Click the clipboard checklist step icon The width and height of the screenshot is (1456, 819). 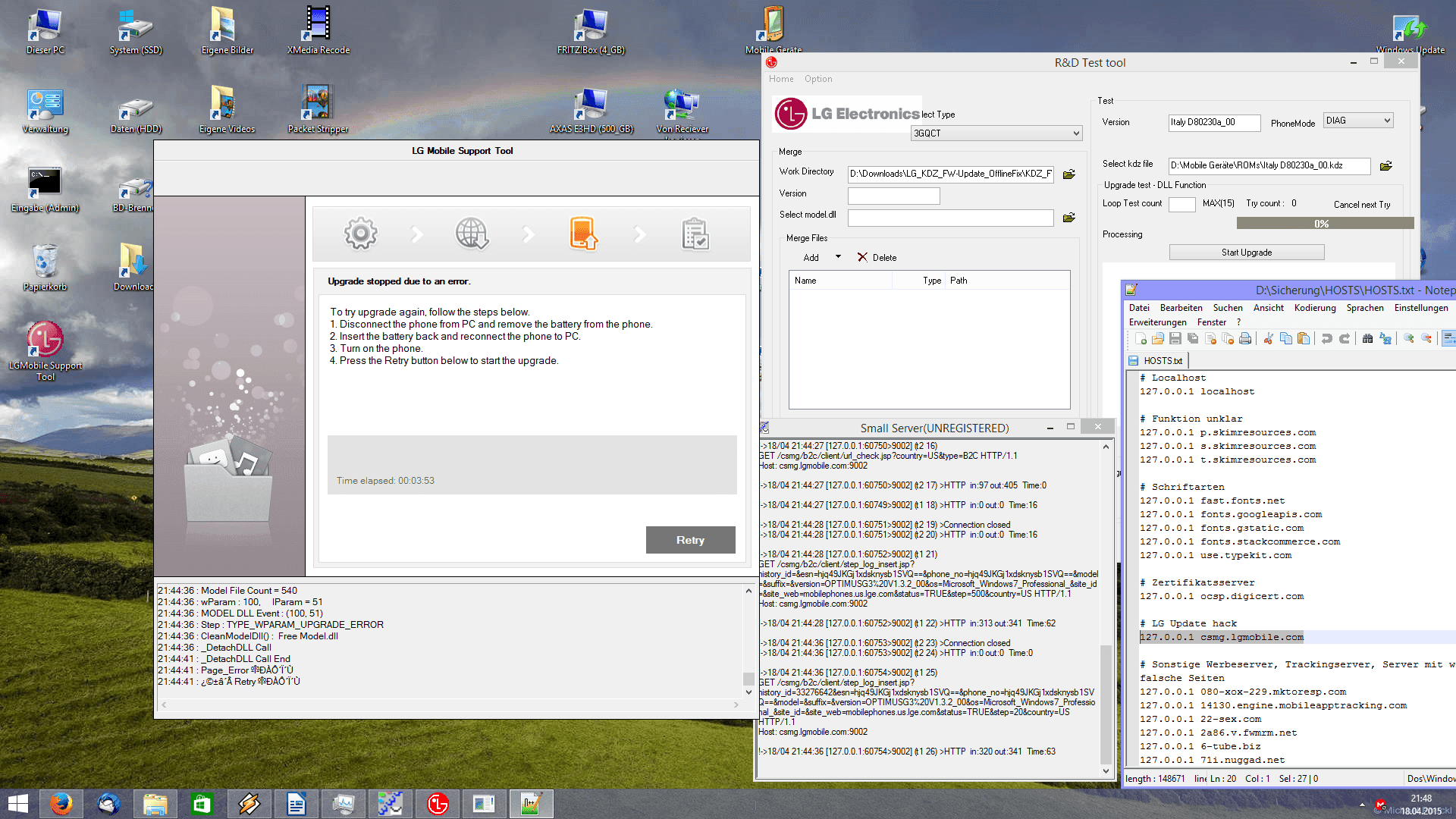[x=695, y=234]
